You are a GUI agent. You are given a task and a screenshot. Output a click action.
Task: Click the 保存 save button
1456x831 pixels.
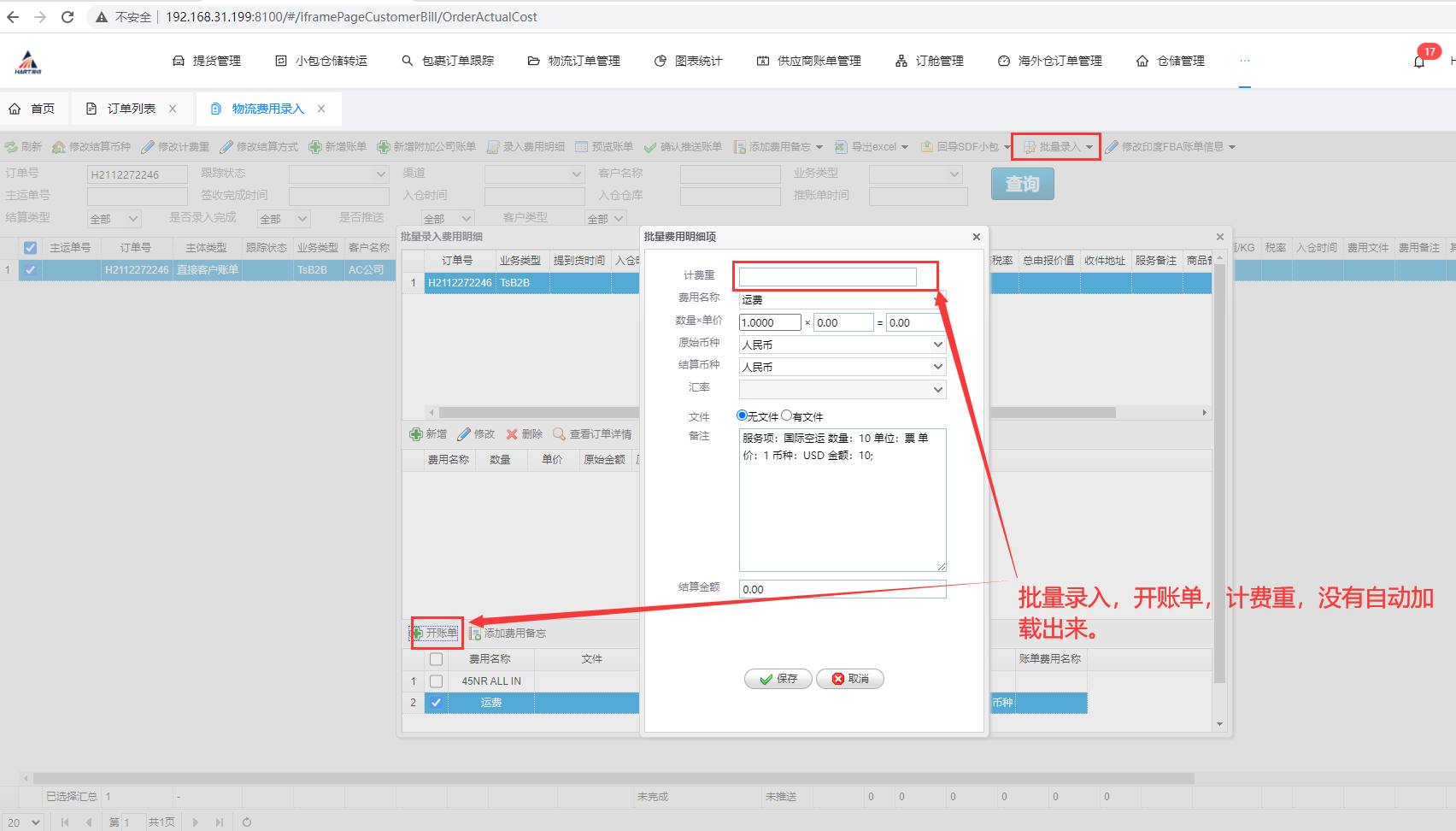[778, 679]
